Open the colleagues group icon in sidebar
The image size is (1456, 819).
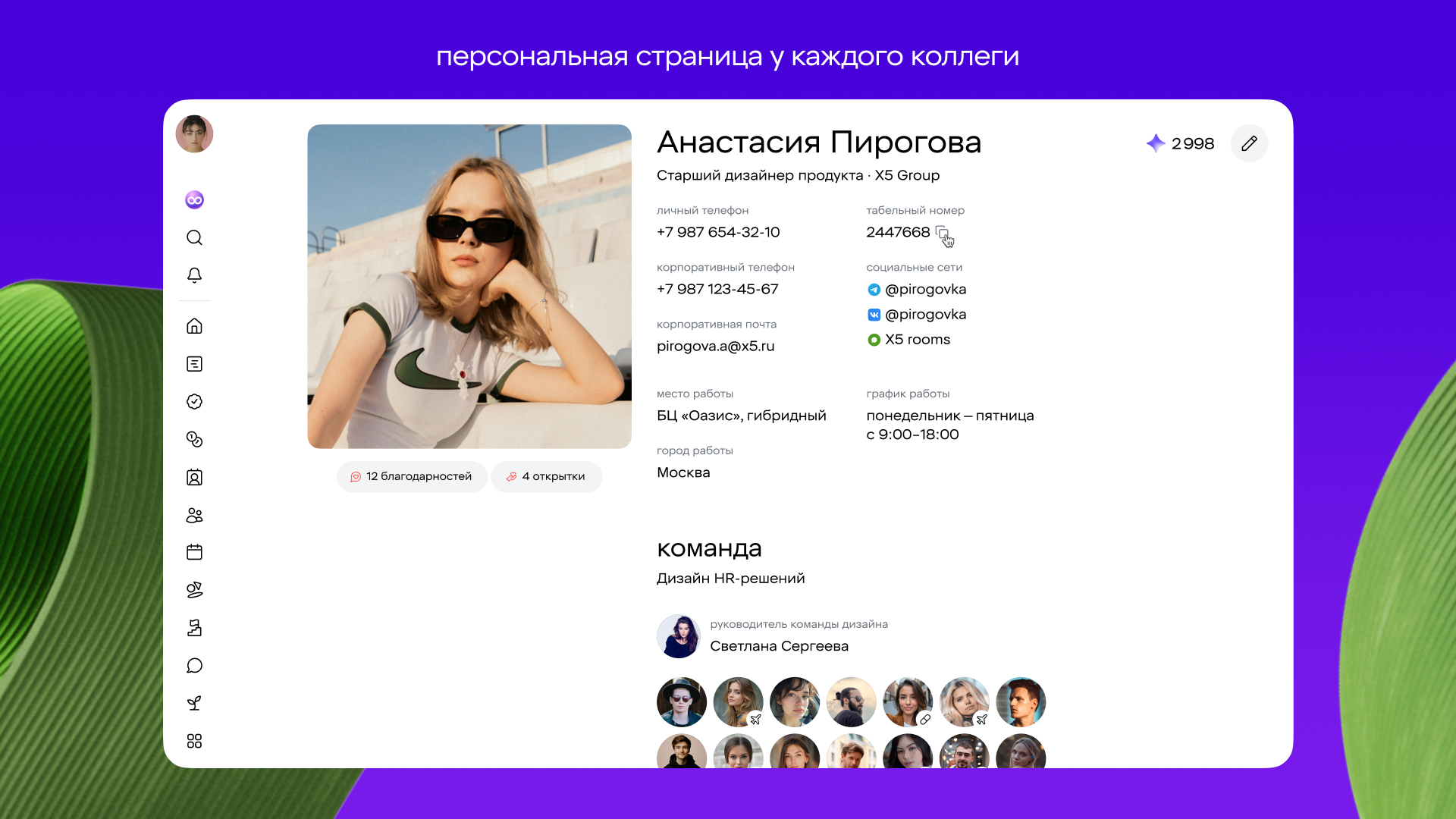(194, 516)
